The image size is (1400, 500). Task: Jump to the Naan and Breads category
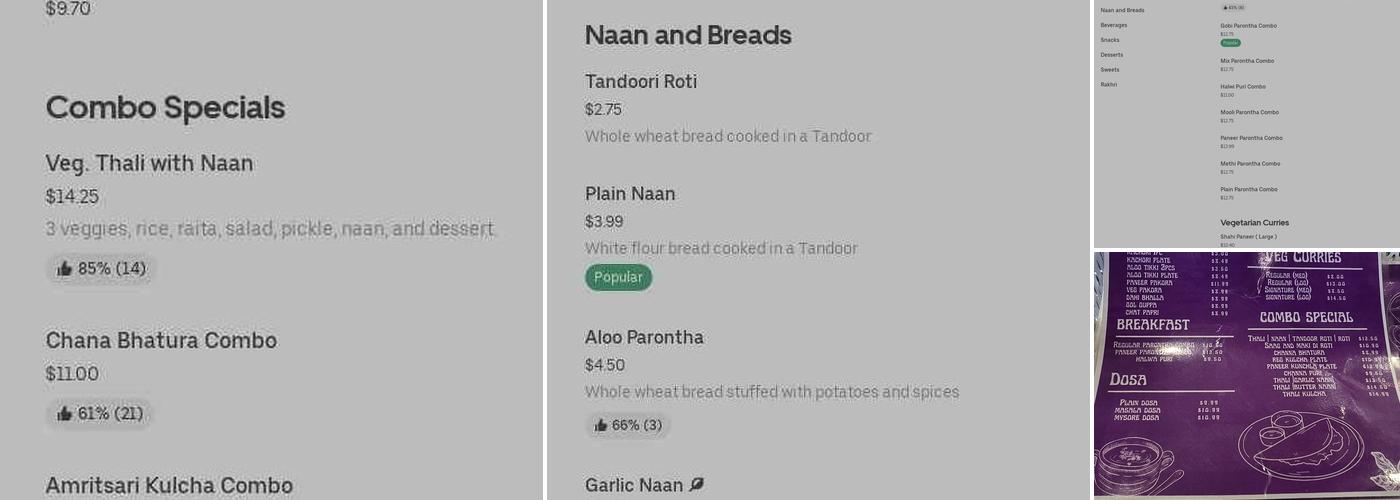(1122, 10)
